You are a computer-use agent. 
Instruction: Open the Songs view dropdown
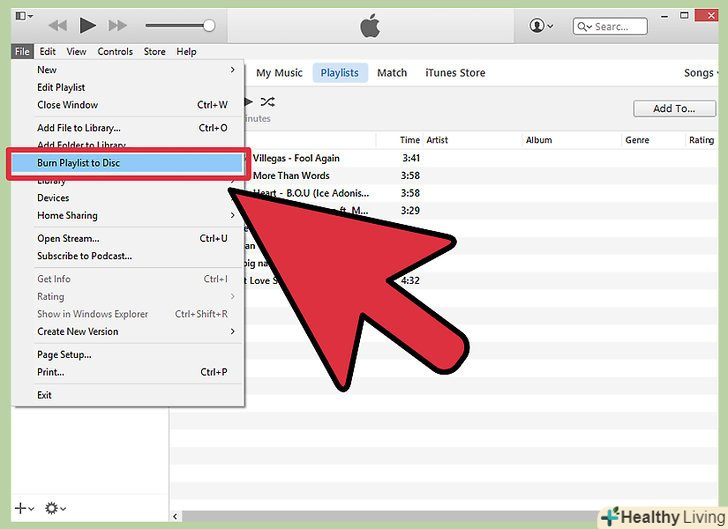[701, 73]
